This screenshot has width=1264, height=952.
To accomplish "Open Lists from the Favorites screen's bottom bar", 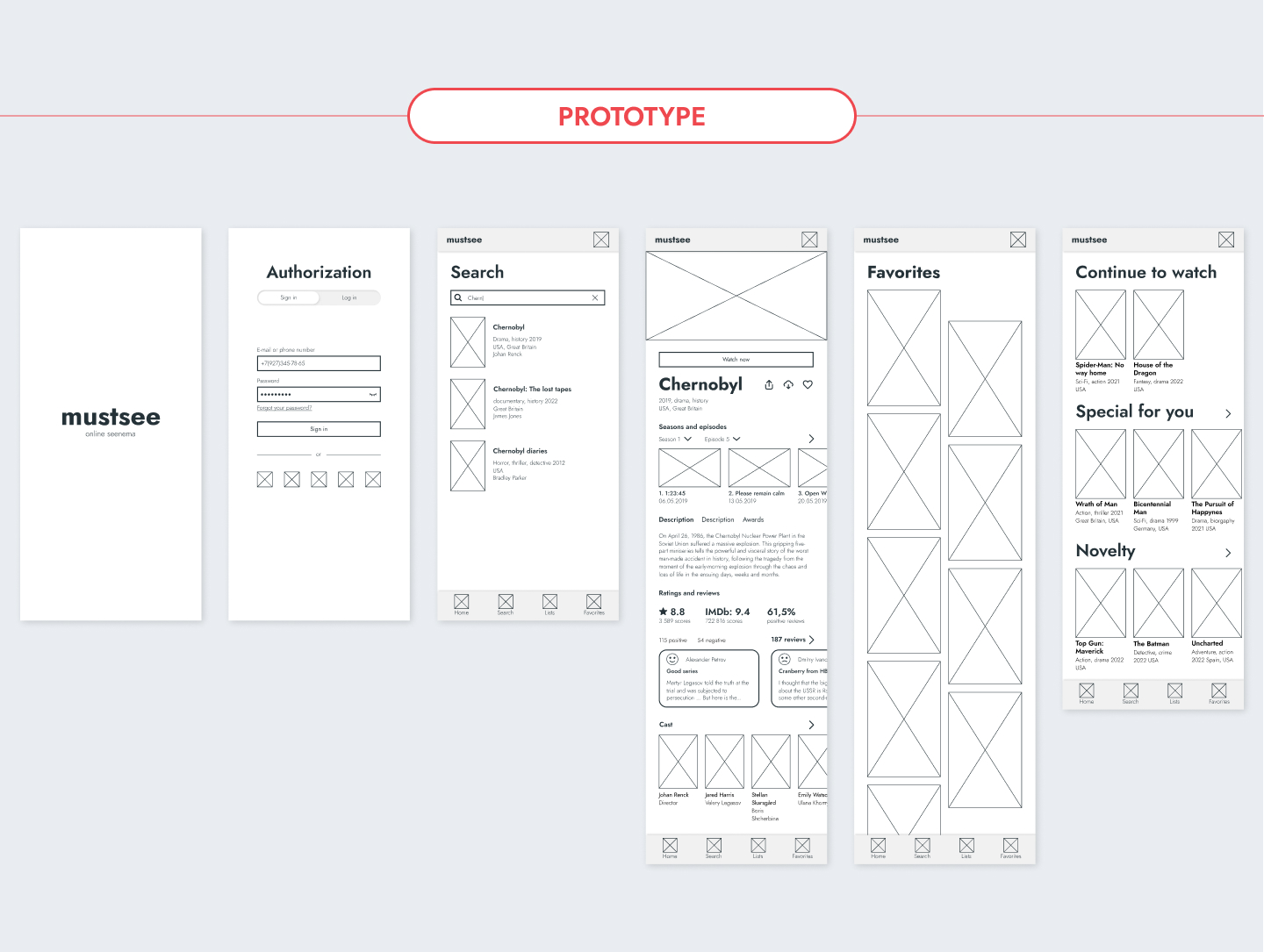I will pyautogui.click(x=966, y=848).
